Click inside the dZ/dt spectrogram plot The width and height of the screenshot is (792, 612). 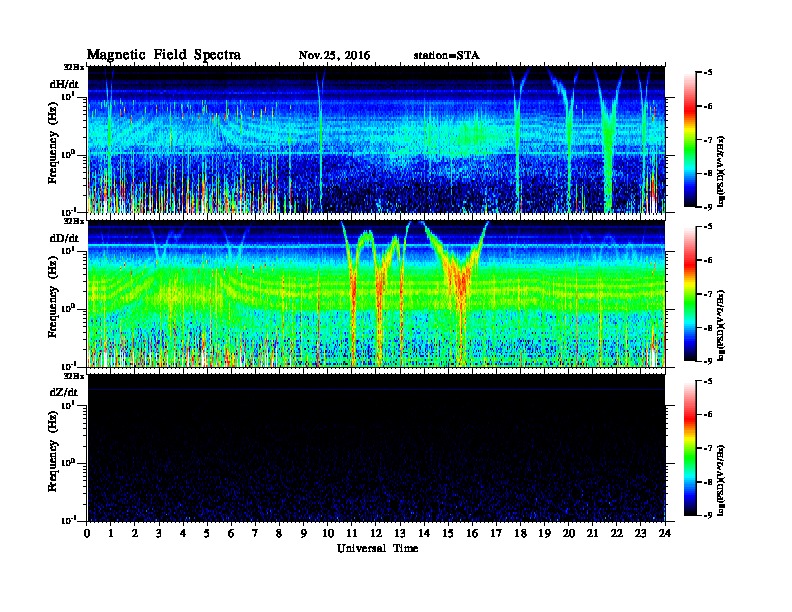tap(377, 448)
